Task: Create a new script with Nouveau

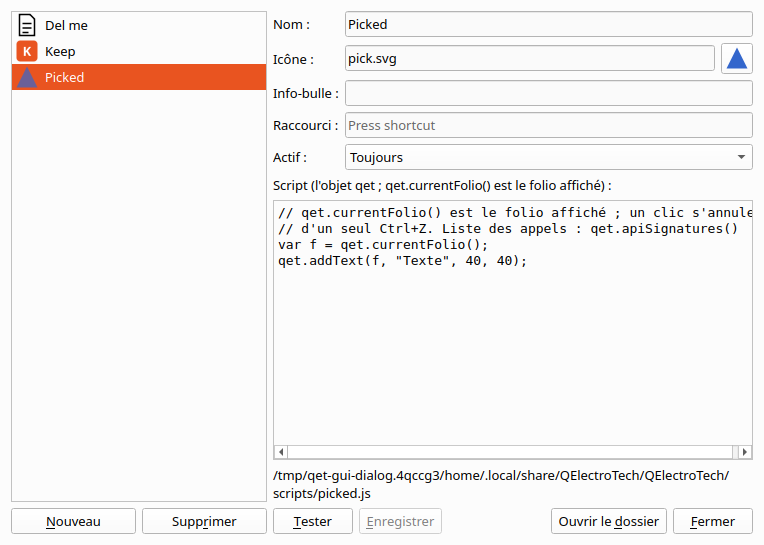Action: [74, 521]
